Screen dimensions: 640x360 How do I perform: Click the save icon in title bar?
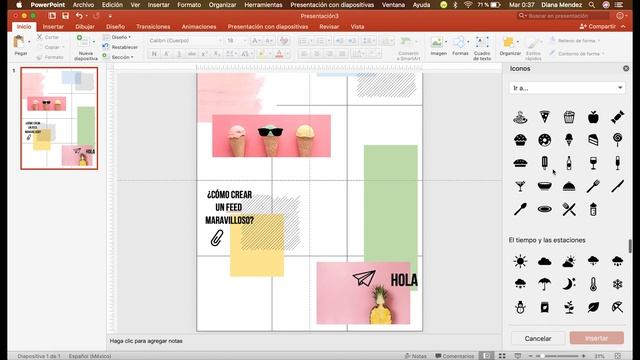coord(65,16)
